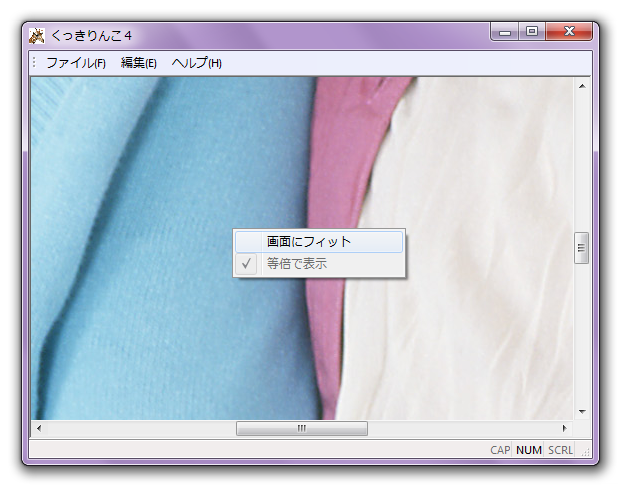Click the horizontal scrollbar thumb
Viewport: 620px width, 490px height.
pyautogui.click(x=302, y=428)
